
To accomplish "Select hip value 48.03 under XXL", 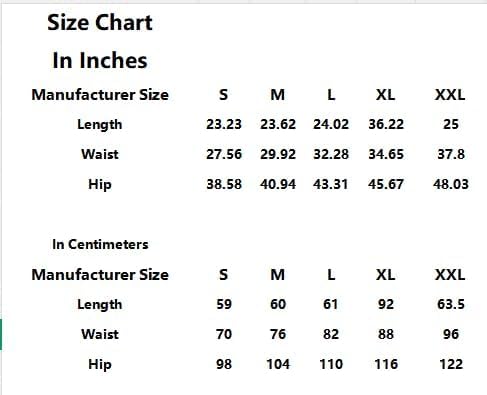I will (451, 184).
